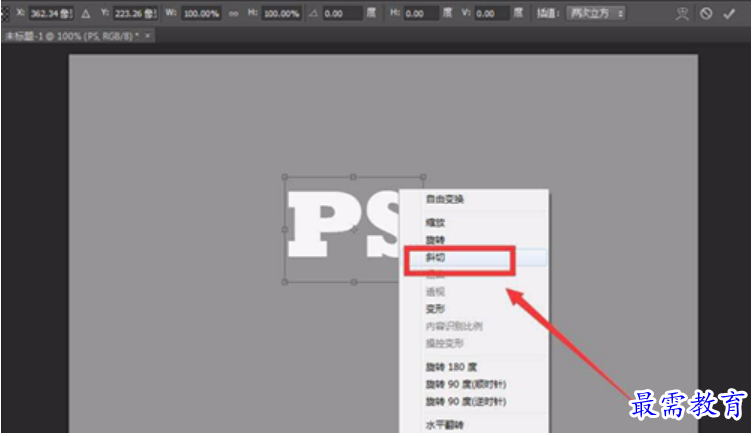Toggle the link icon between W and H
The height and width of the screenshot is (436, 753).
point(233,13)
